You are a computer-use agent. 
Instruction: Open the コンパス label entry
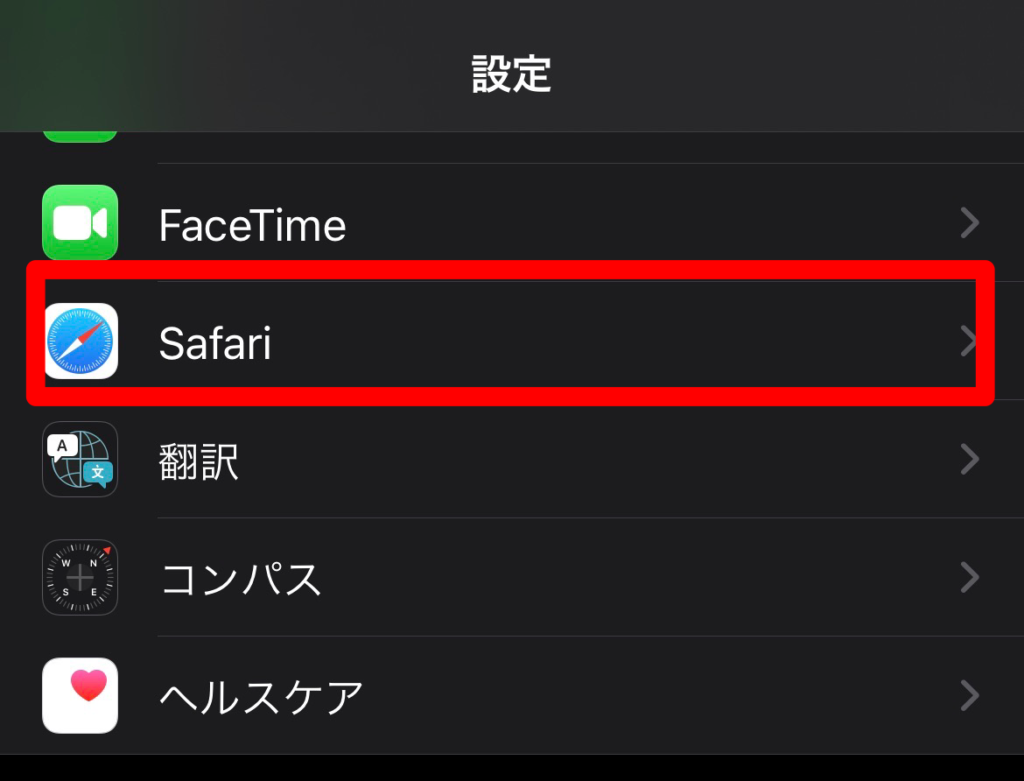pos(241,579)
